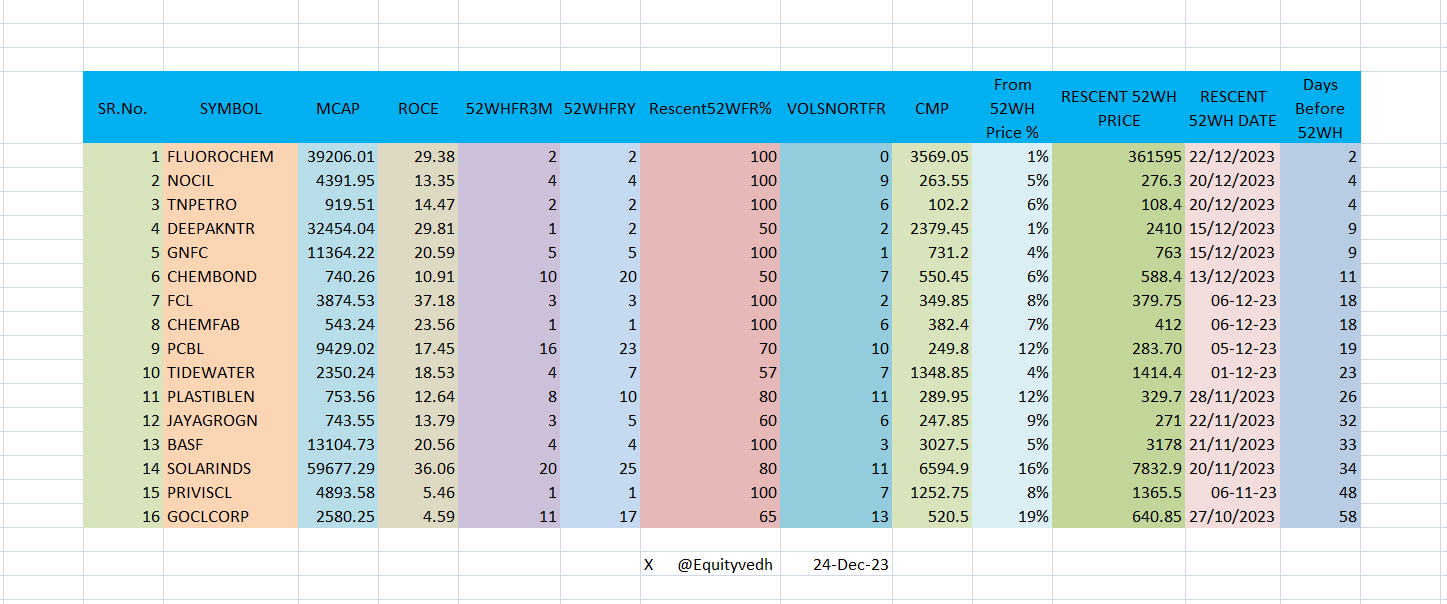1447x604 pixels.
Task: Select the 52WHFRY column header
Action: pyautogui.click(x=600, y=108)
